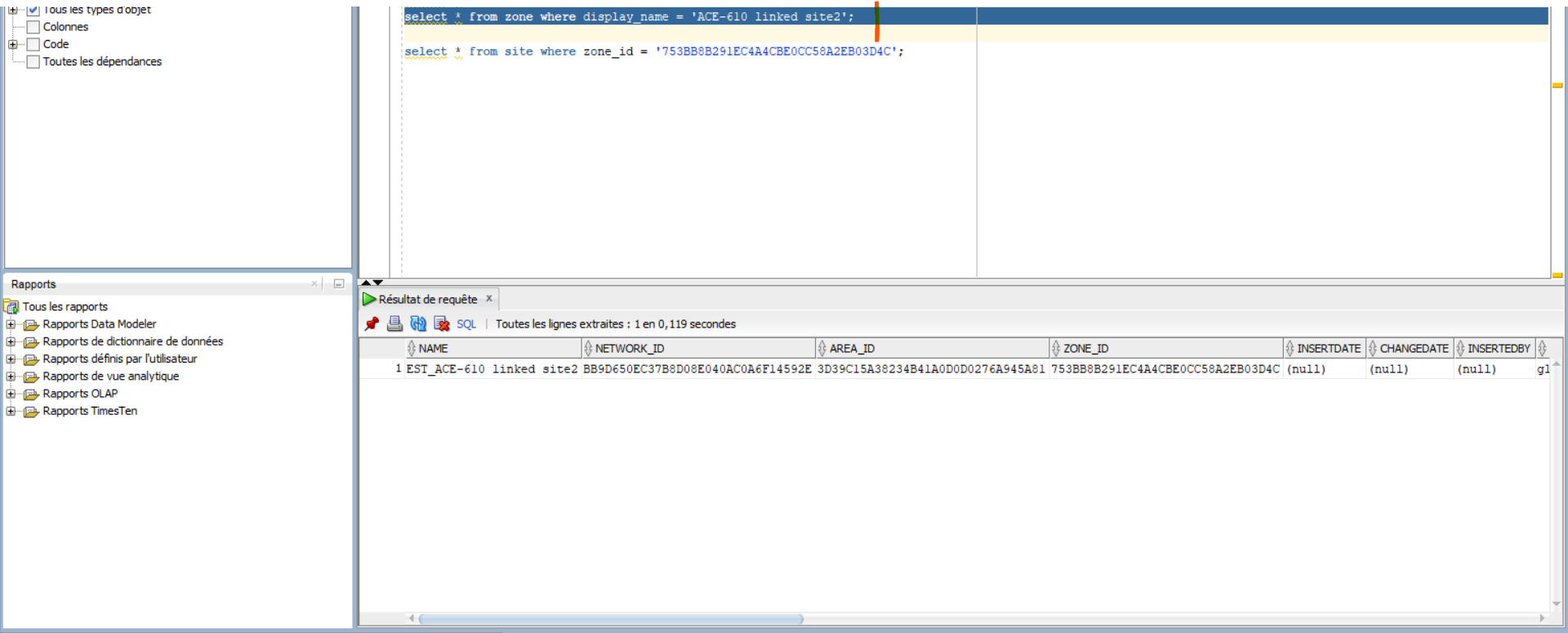Click the sort icon on ZONE_ID column
Screen dimensions: 1568x633
pyautogui.click(x=1056, y=349)
